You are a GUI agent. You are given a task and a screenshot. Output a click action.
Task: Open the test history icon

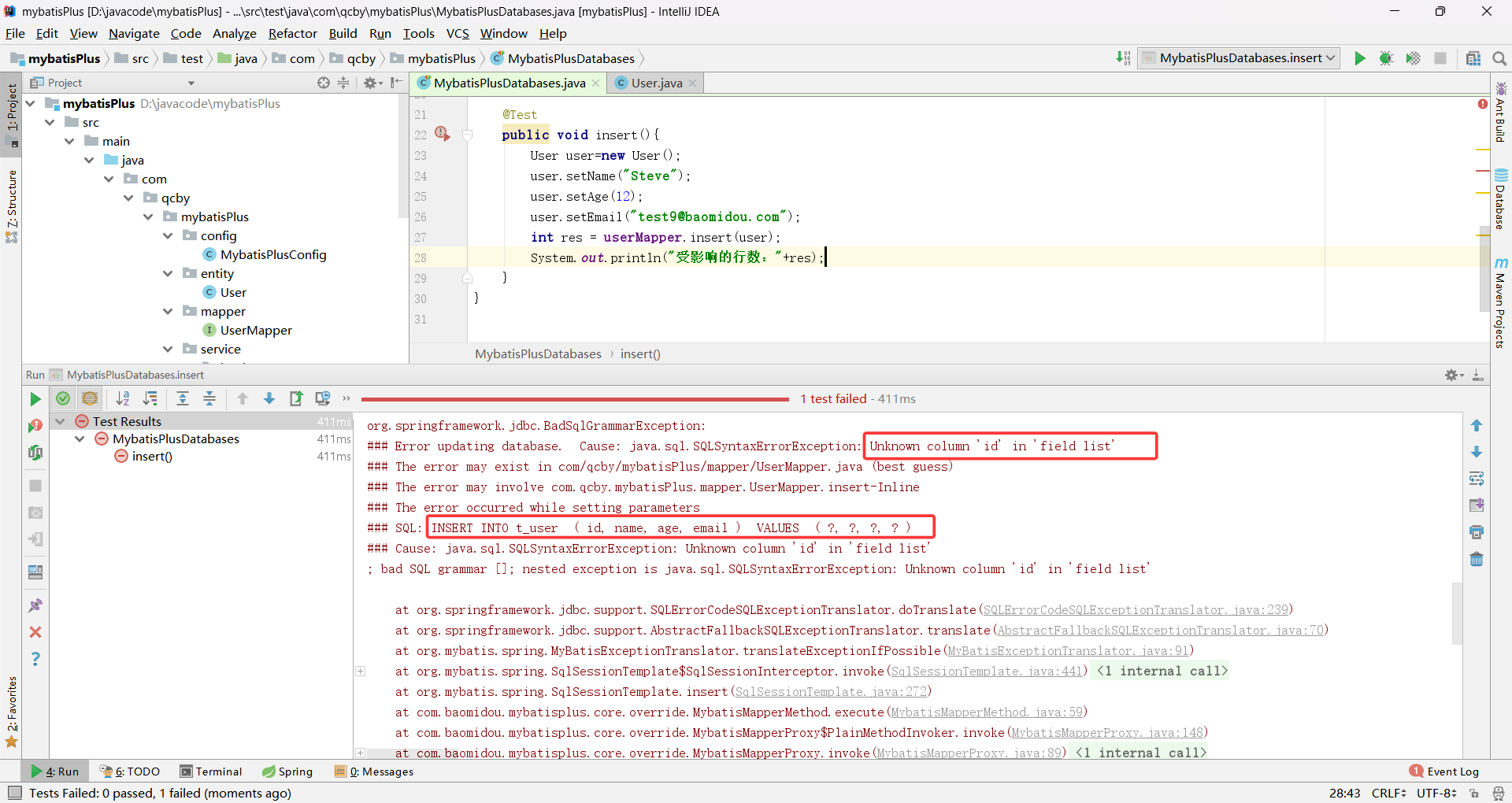[x=323, y=398]
